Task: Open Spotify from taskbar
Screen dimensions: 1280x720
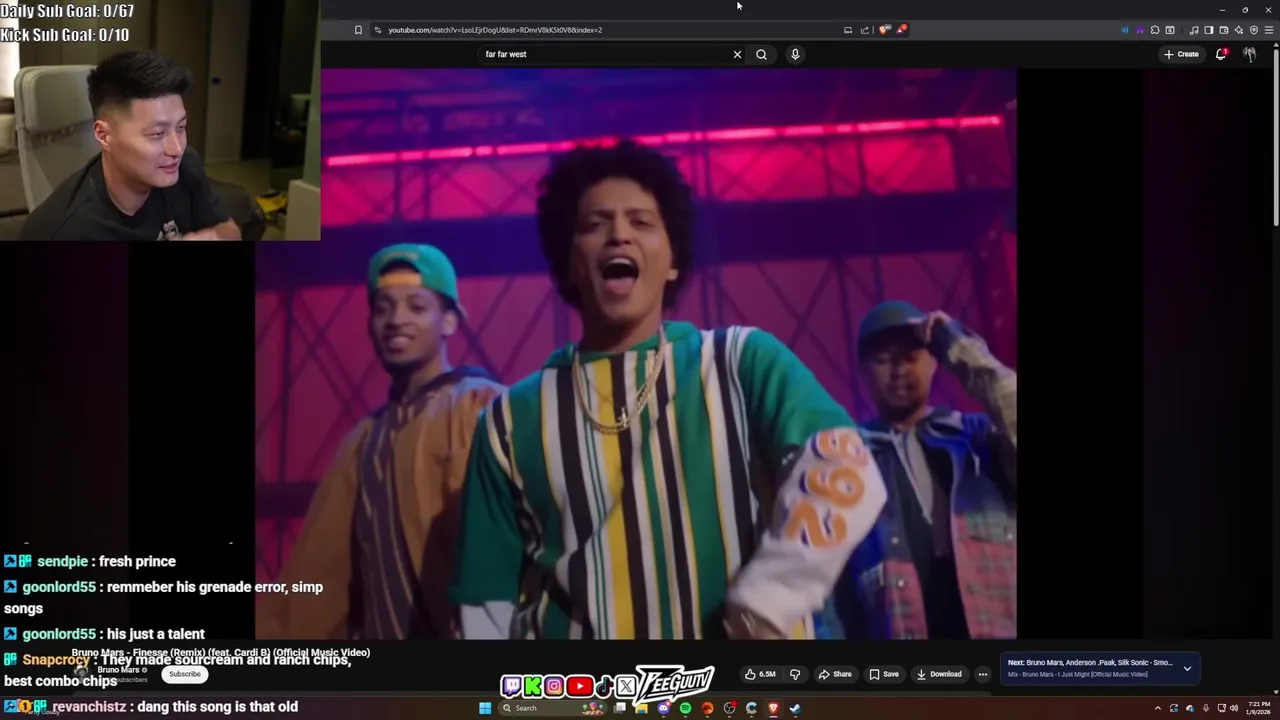Action: (x=685, y=708)
